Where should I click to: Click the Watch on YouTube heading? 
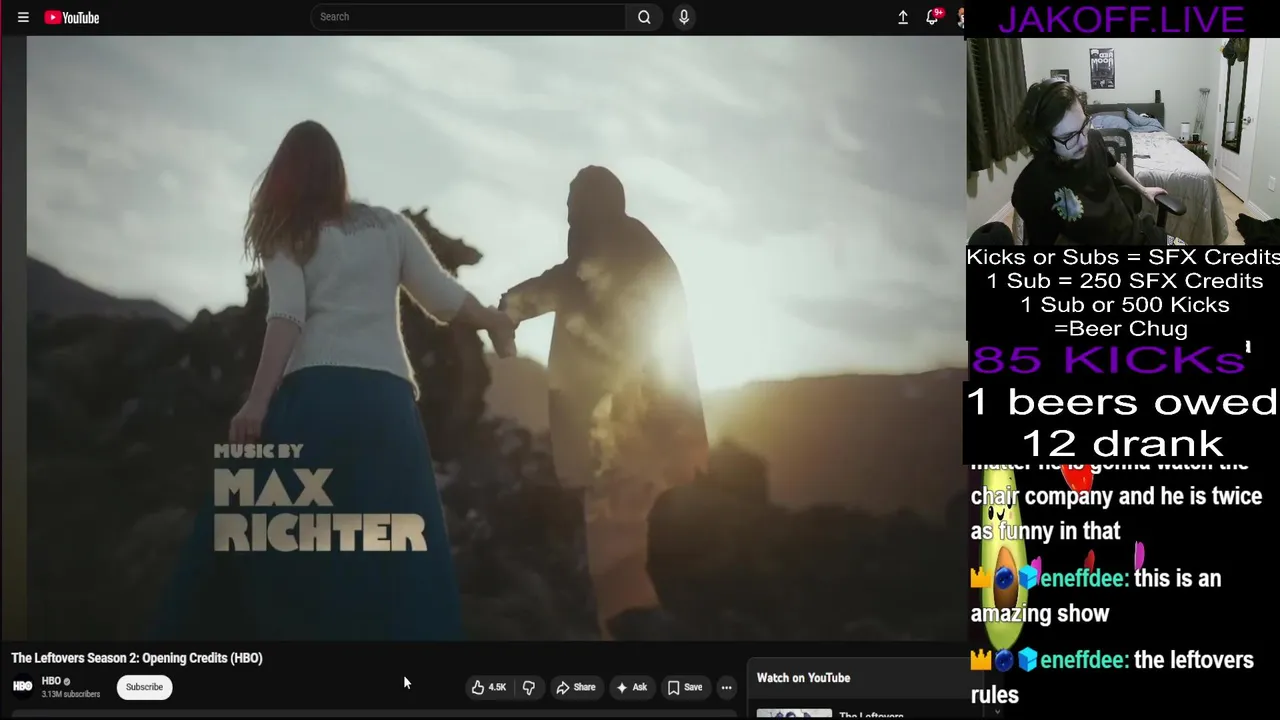coord(803,678)
